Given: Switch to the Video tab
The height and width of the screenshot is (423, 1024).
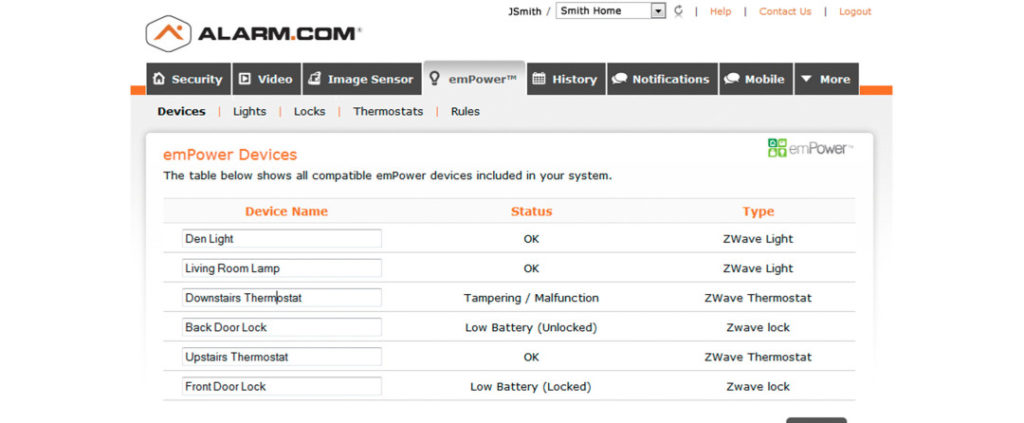Looking at the screenshot, I should coord(265,79).
